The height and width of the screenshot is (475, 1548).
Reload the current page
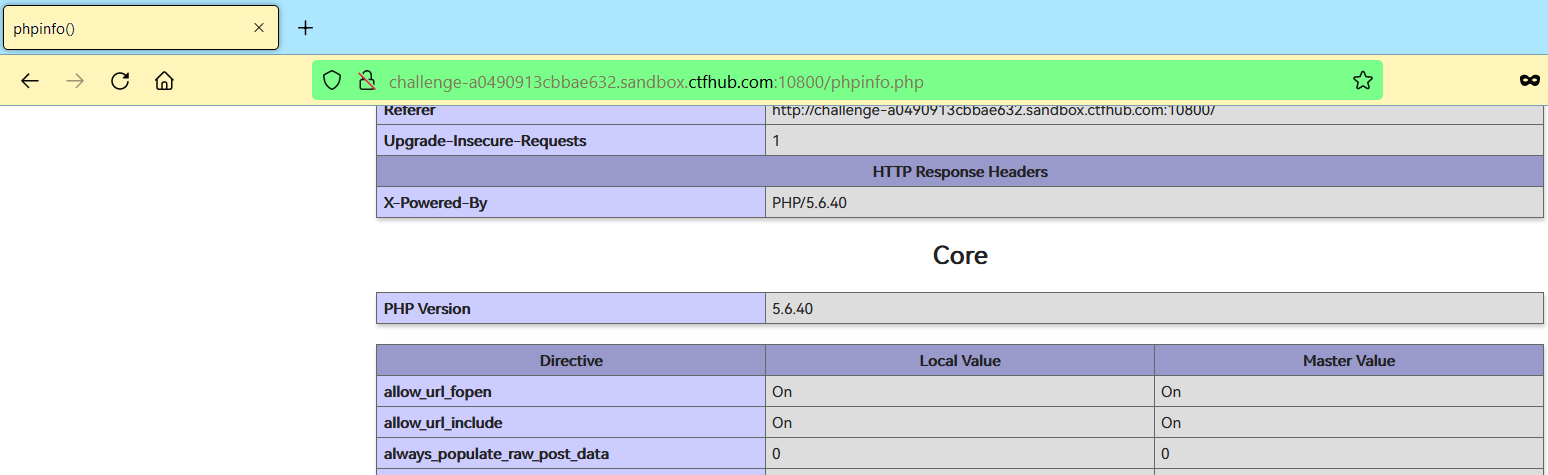120,81
